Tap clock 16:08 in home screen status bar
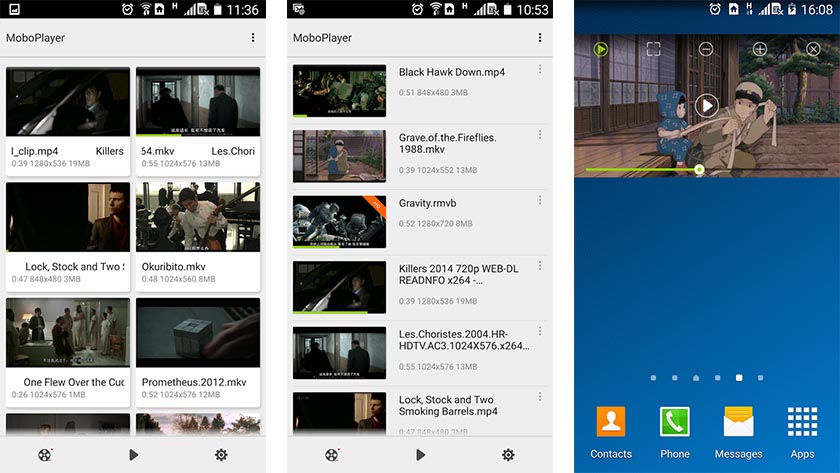The height and width of the screenshot is (473, 840). click(817, 9)
